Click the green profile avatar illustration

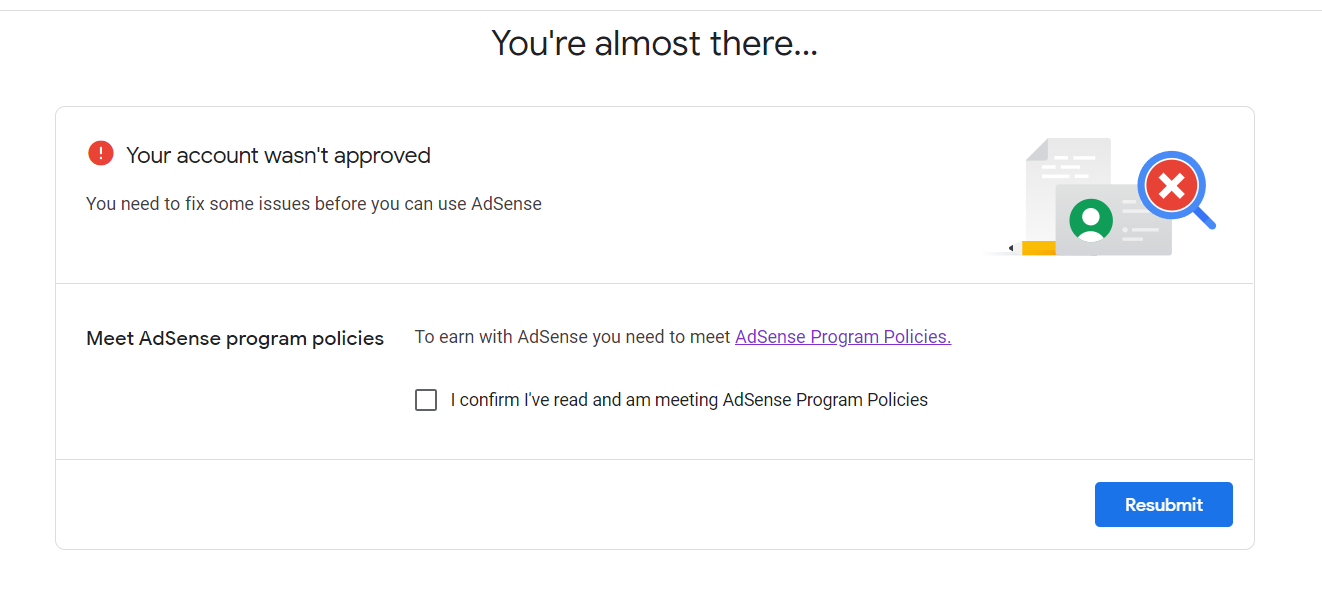click(1090, 220)
